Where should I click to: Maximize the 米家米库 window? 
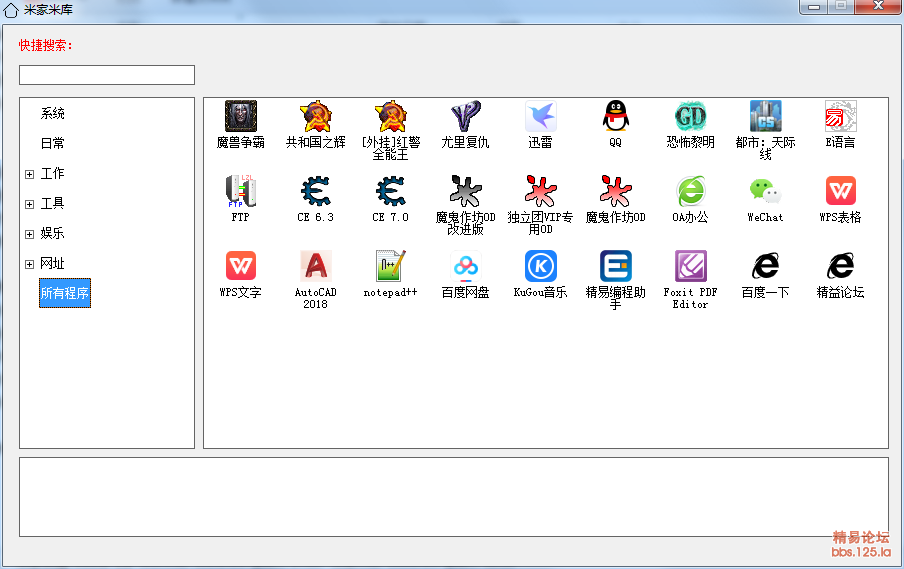point(841,6)
